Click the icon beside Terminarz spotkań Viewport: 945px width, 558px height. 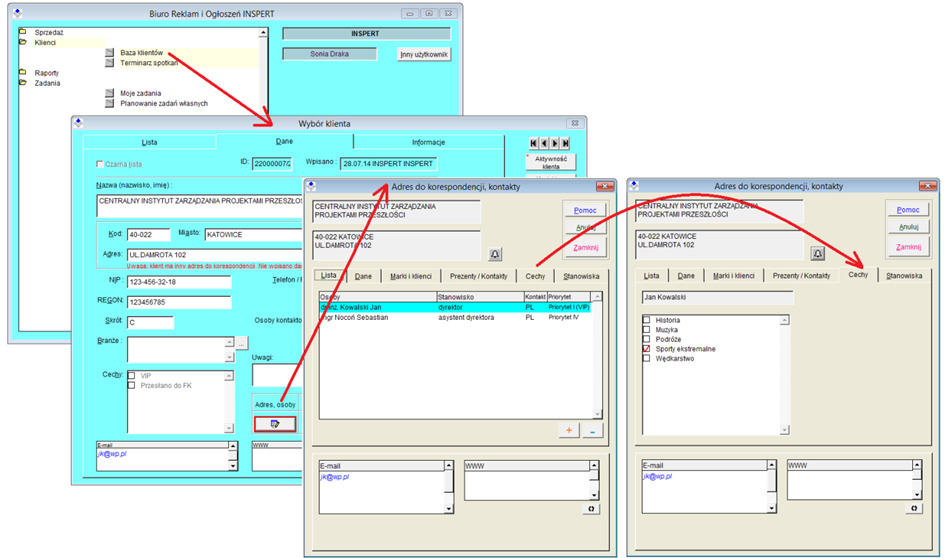click(x=109, y=63)
